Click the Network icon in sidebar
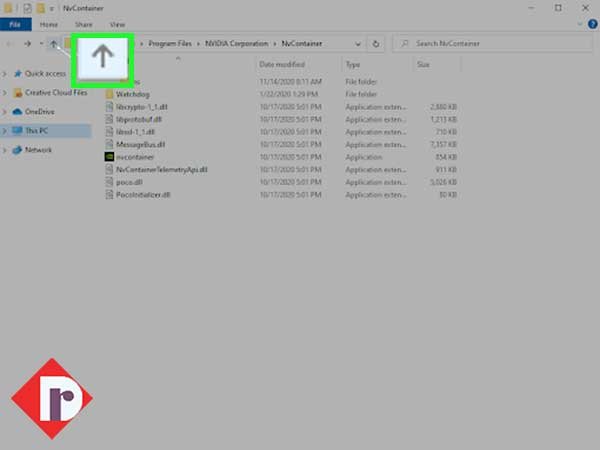The image size is (600, 450). 17,150
